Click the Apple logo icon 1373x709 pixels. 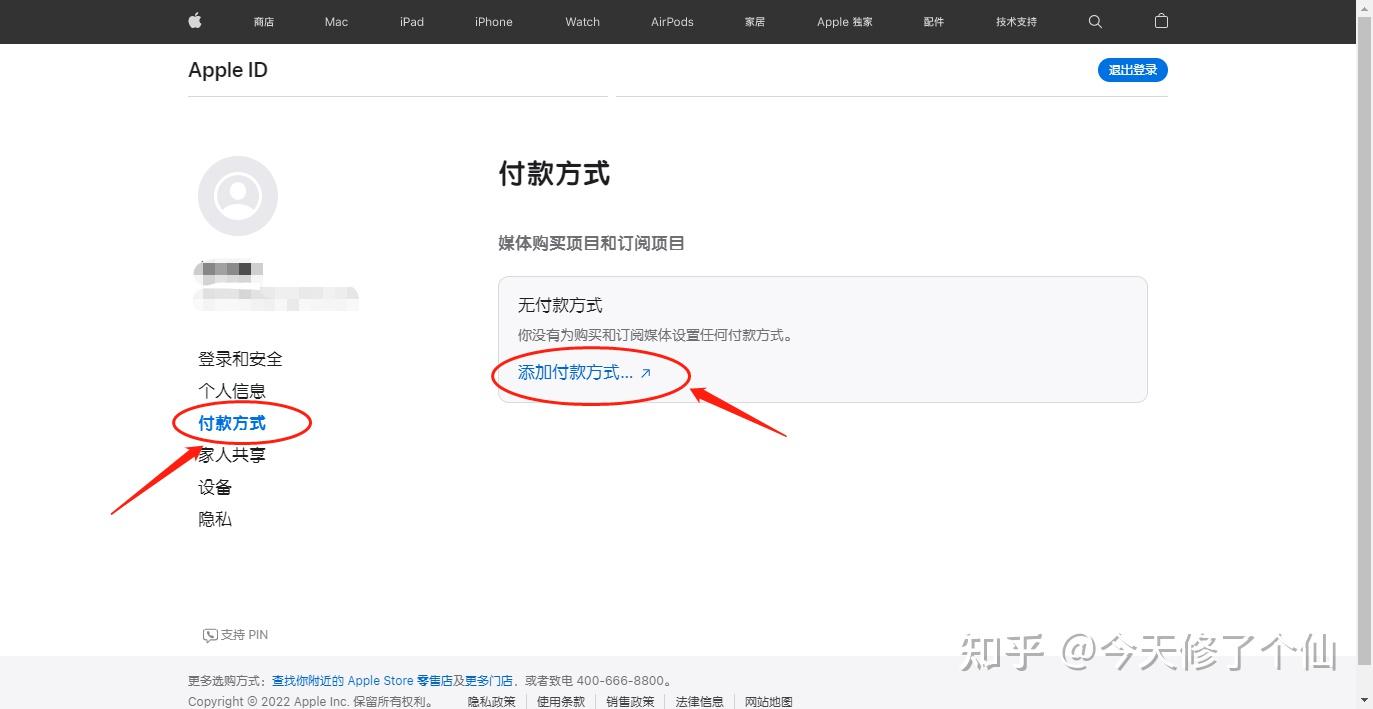point(195,21)
